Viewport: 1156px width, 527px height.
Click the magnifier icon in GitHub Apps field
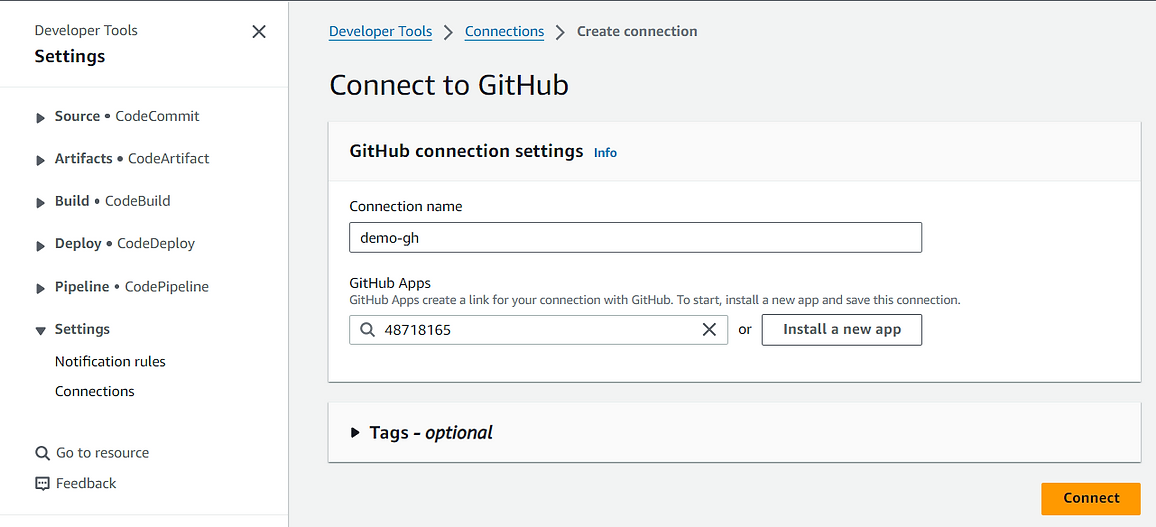coord(367,330)
